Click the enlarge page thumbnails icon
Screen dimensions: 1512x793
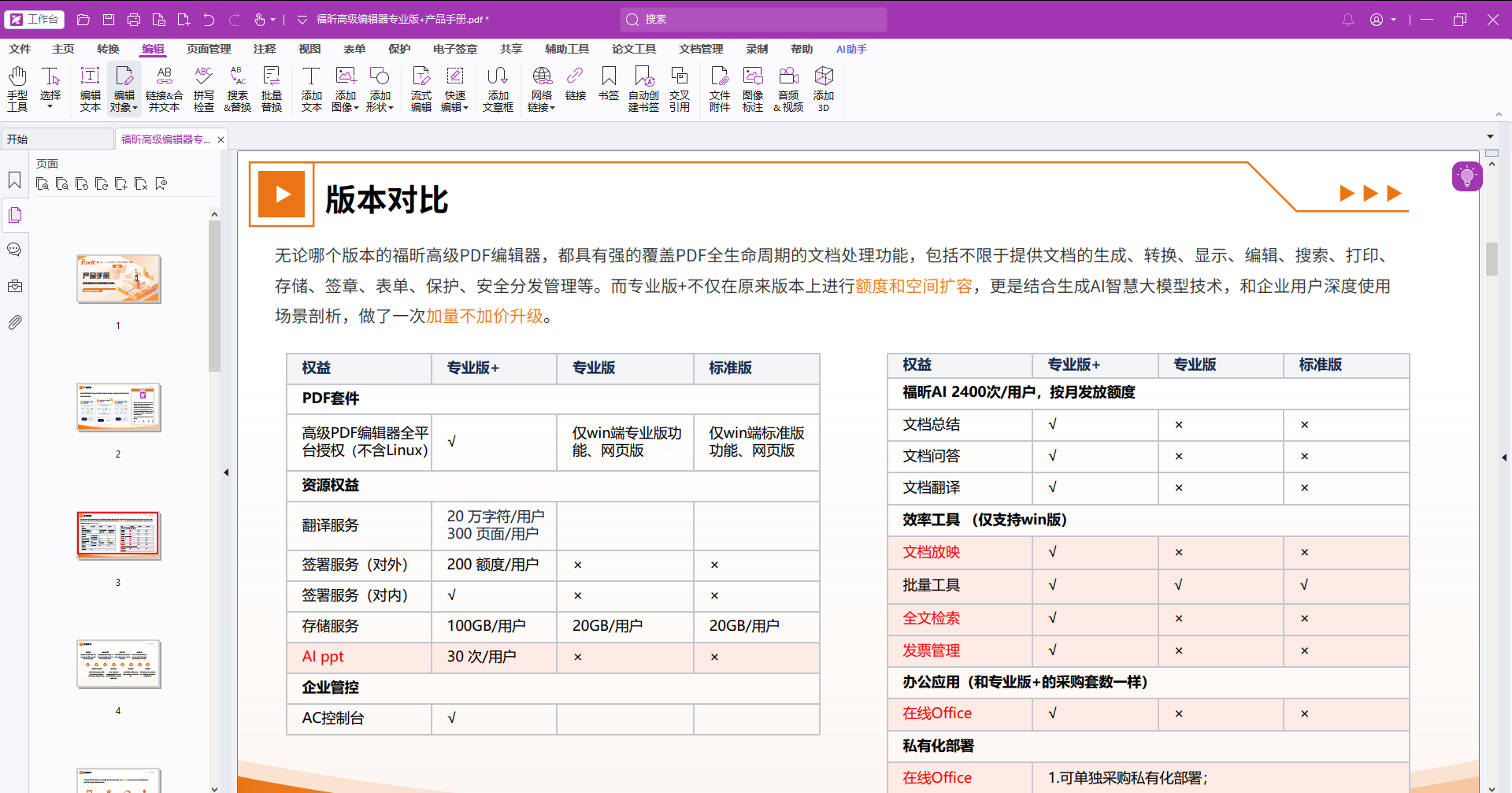43,184
